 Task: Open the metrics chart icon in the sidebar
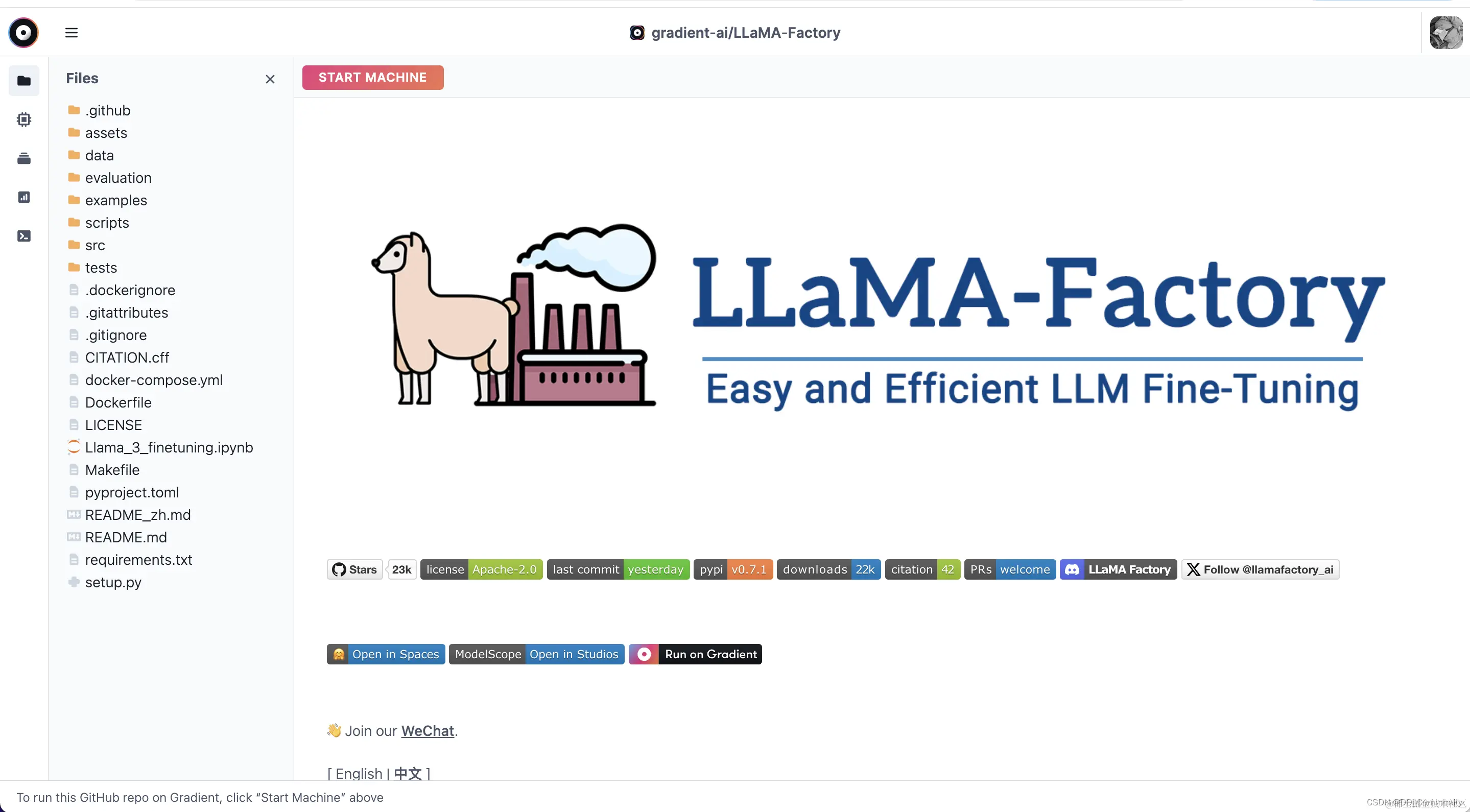tap(24, 197)
